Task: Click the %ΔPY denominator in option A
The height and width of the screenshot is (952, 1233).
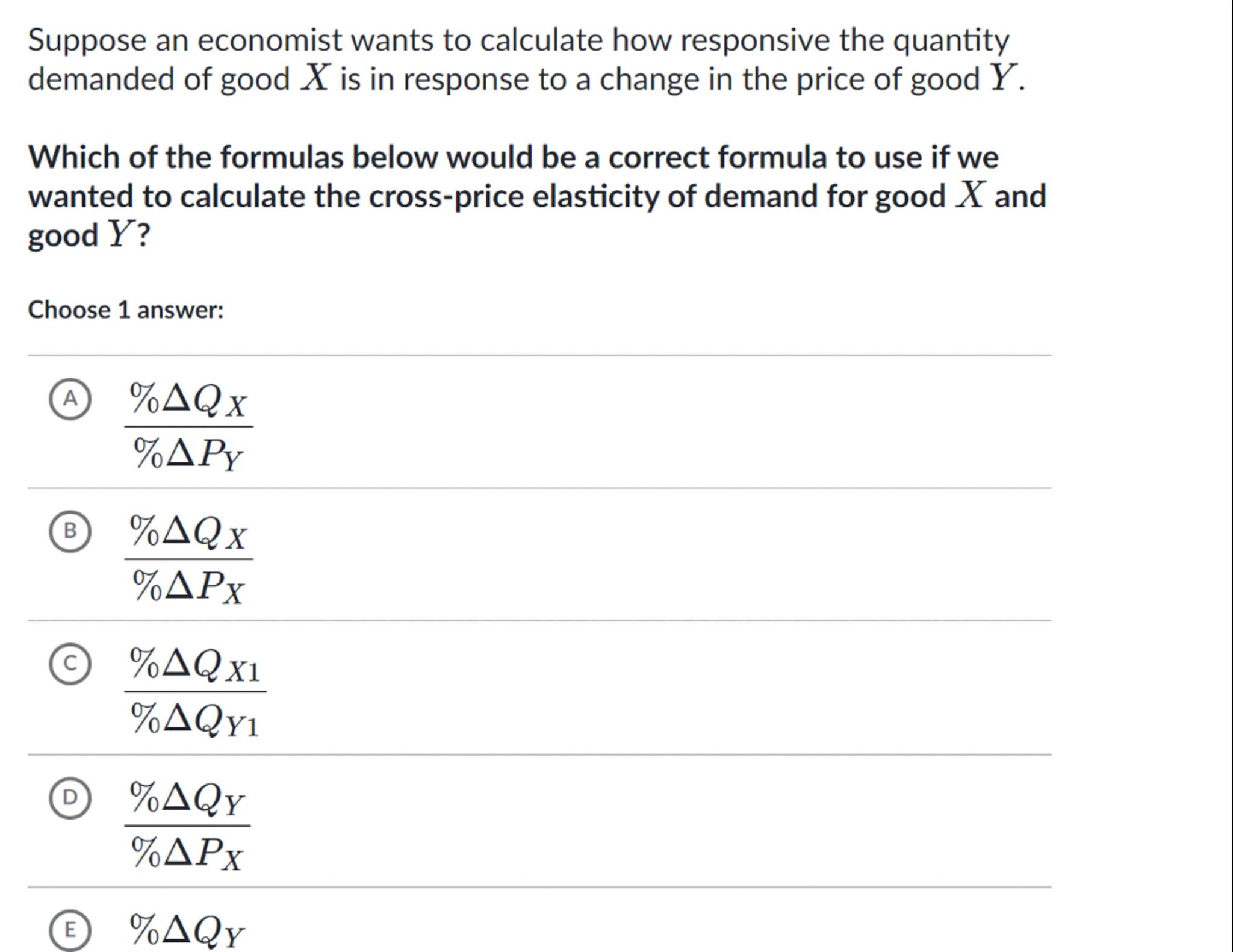Action: coord(188,454)
